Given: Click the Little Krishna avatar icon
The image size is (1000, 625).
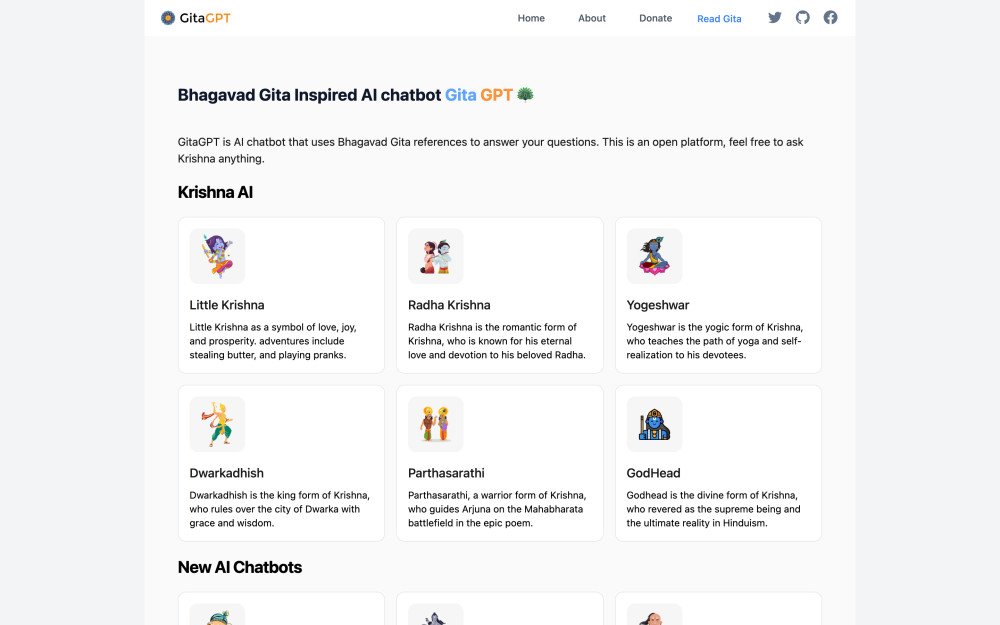Looking at the screenshot, I should [217, 256].
